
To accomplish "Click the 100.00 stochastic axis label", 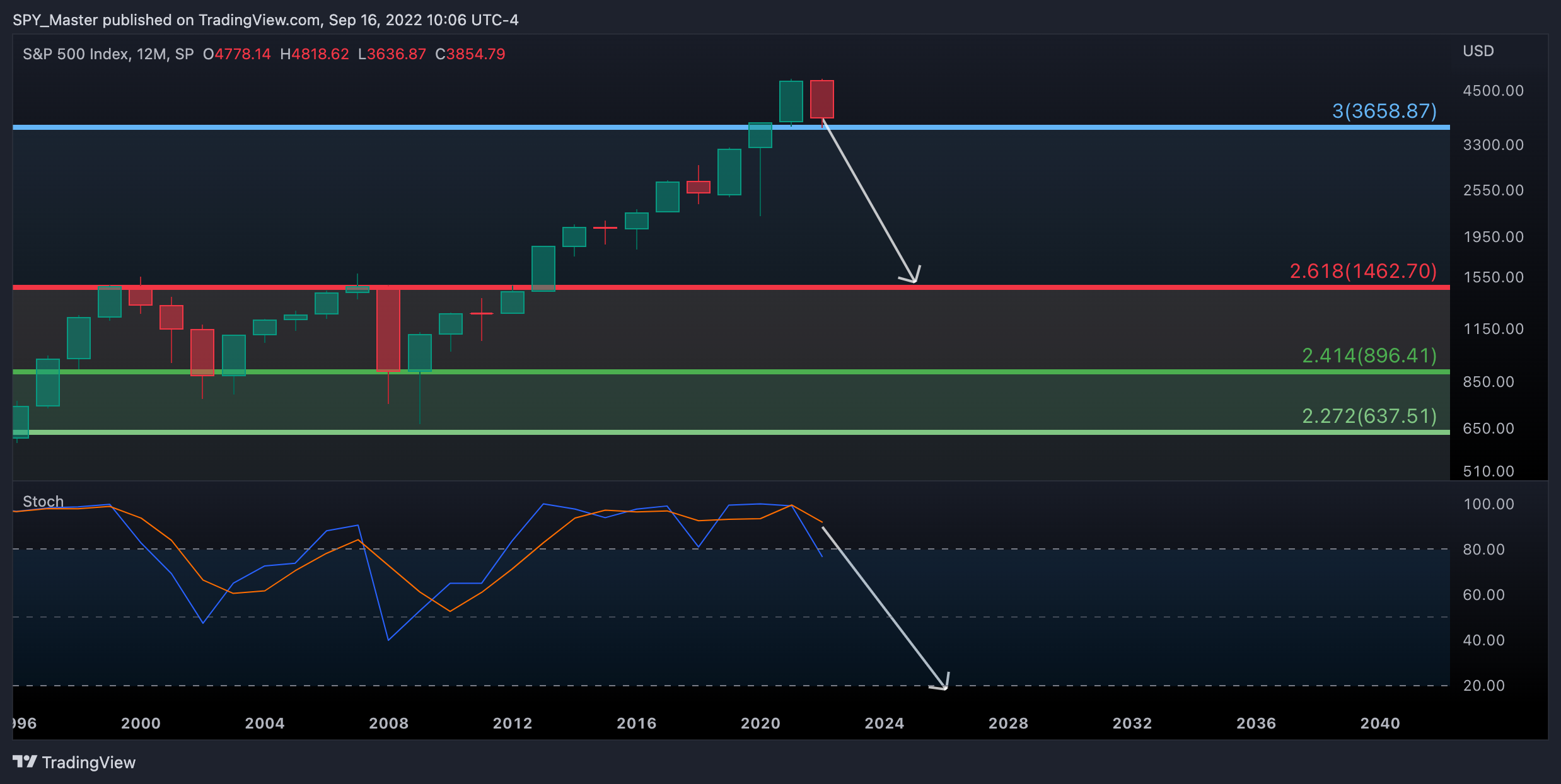I will click(x=1488, y=504).
